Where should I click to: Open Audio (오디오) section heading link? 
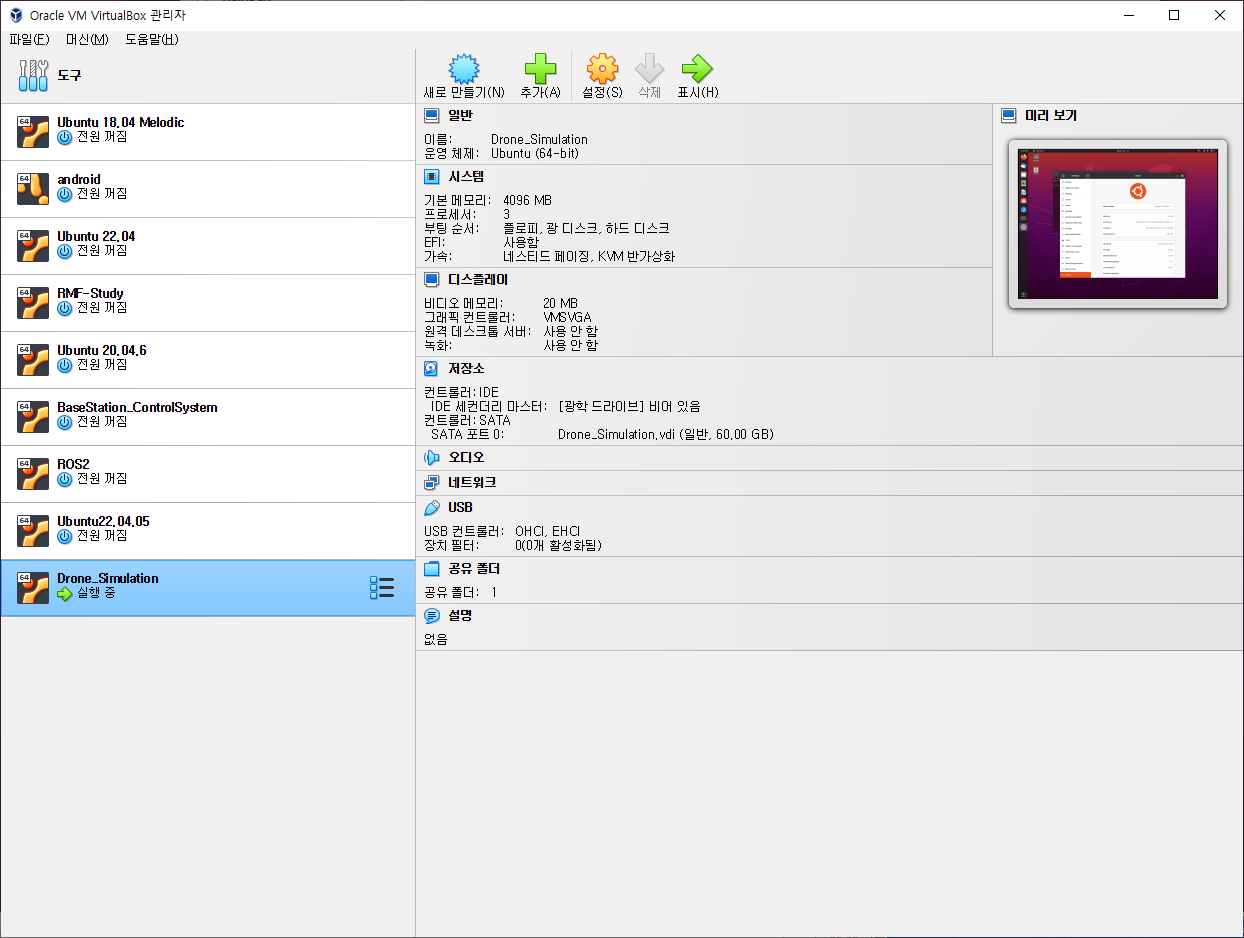(x=466, y=457)
